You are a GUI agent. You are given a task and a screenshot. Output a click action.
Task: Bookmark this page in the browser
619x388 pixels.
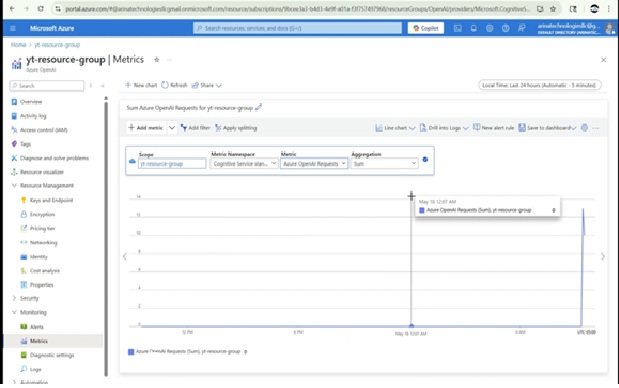553,9
